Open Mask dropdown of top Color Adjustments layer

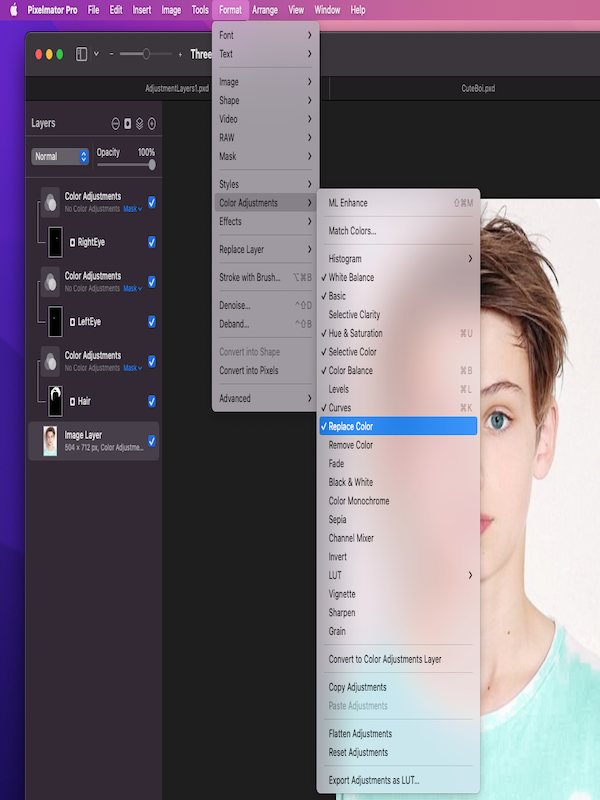[x=132, y=209]
